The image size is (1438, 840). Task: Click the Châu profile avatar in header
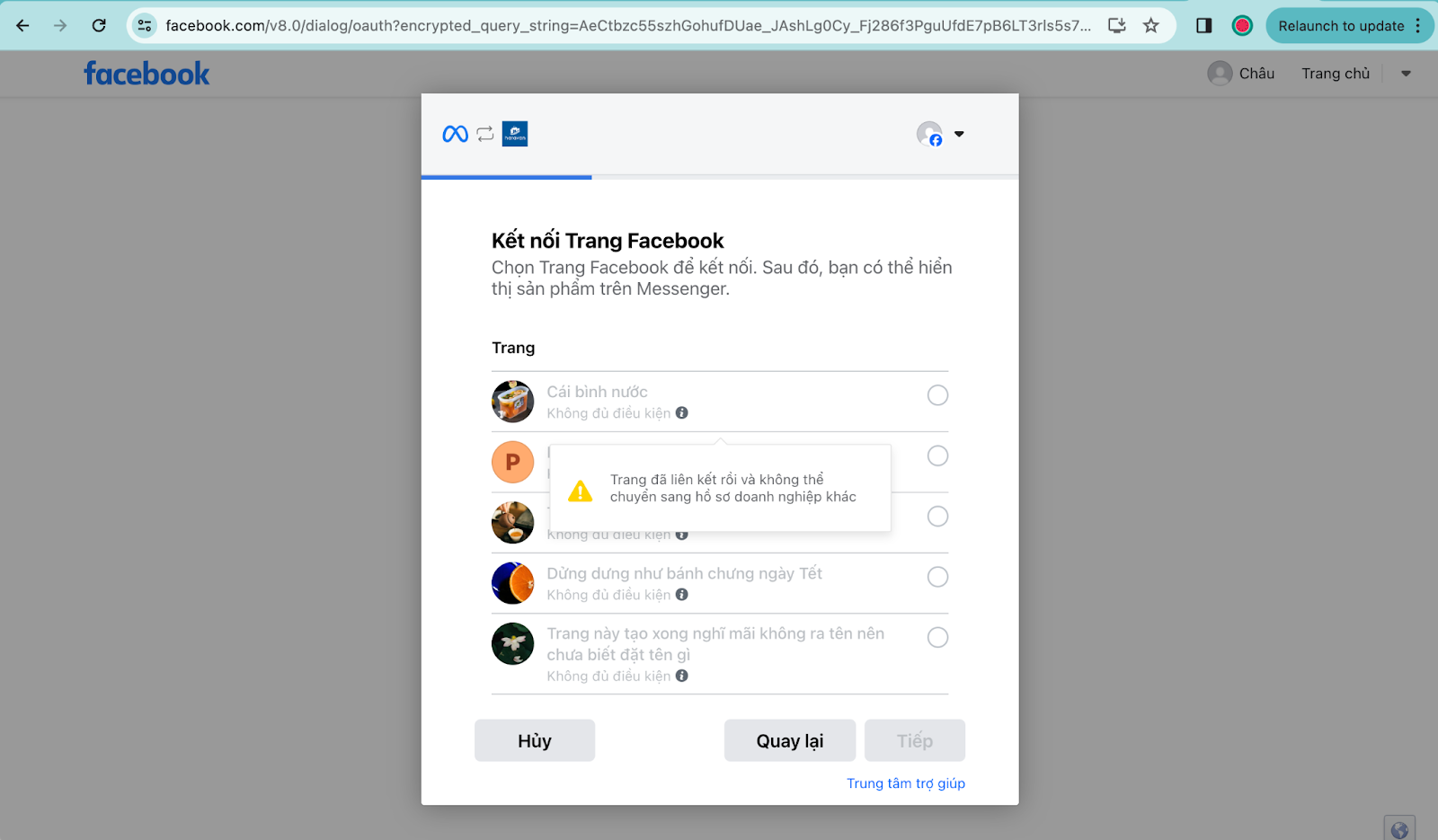coord(1220,74)
